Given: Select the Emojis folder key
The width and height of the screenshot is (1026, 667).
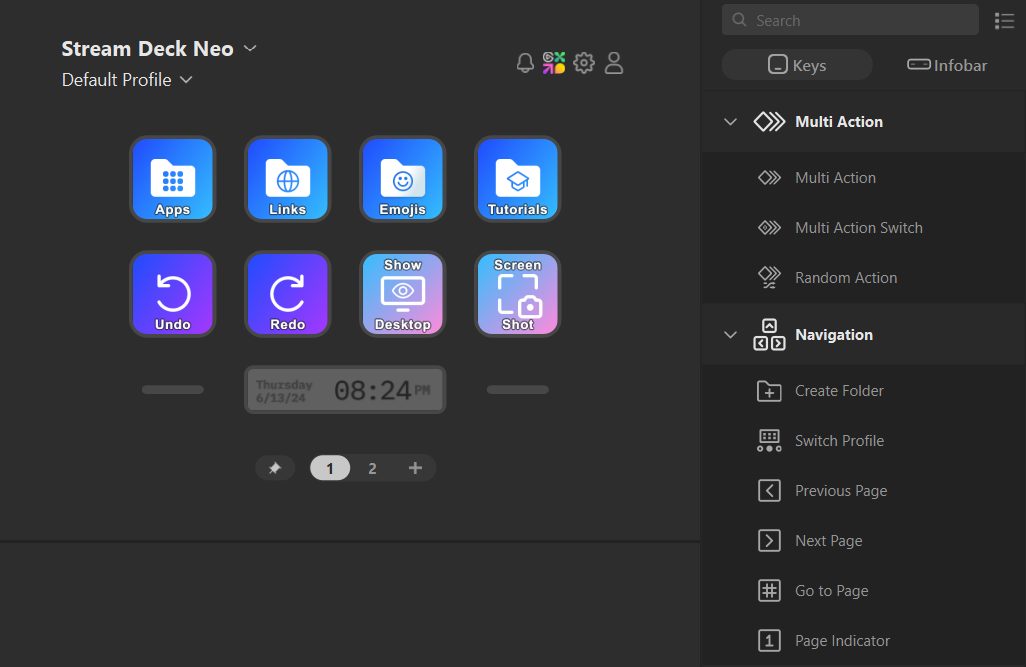Looking at the screenshot, I should [402, 179].
